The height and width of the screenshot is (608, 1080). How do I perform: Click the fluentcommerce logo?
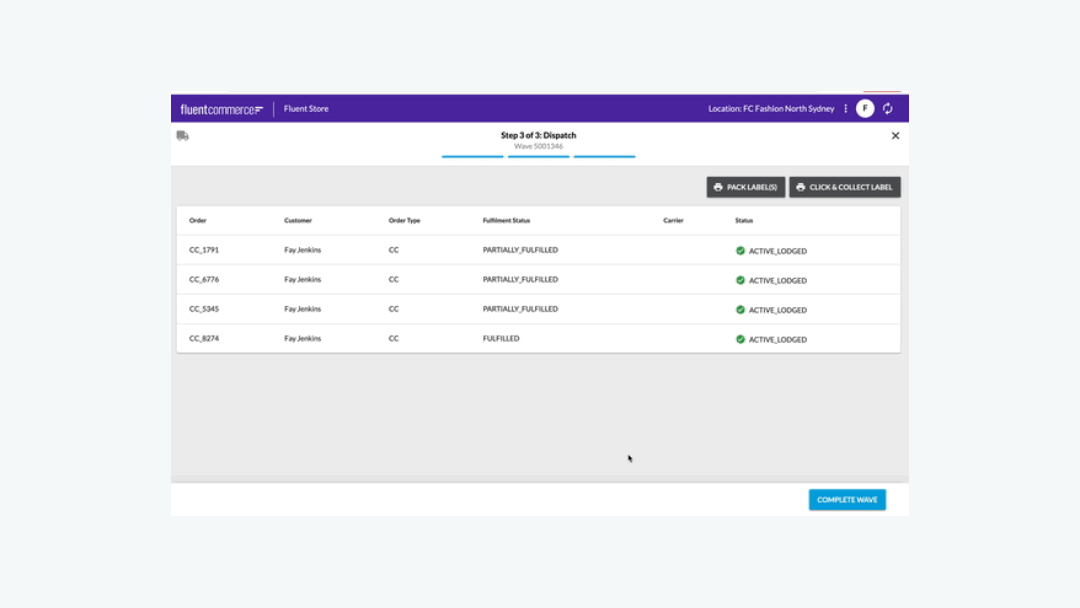coord(222,108)
